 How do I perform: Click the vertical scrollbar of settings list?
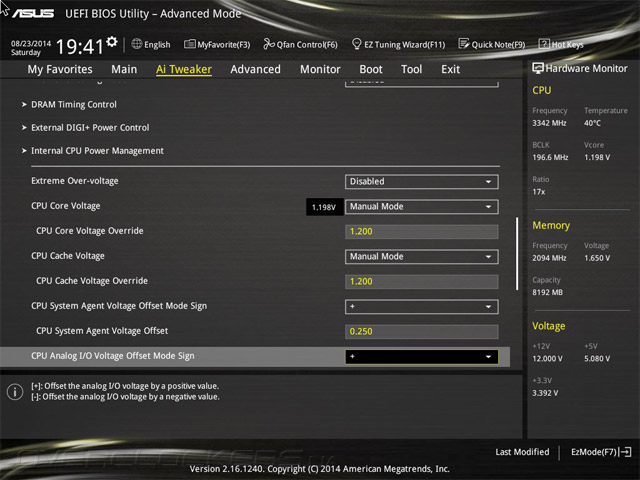(x=517, y=253)
